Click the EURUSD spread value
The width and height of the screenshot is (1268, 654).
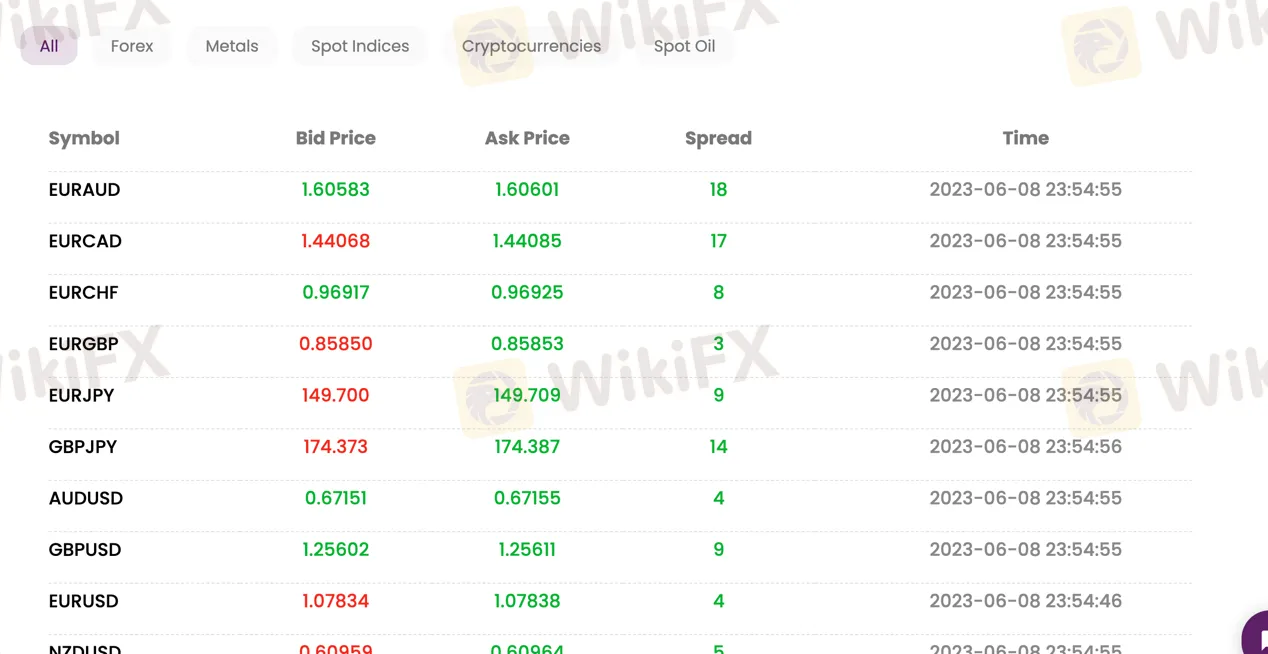(x=718, y=601)
